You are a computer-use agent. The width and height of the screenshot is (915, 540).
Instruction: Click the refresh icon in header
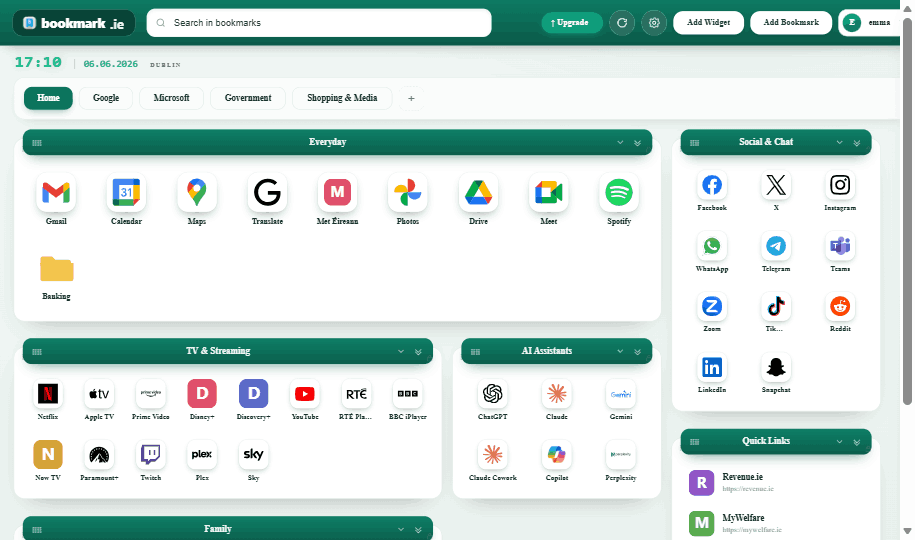(x=622, y=23)
